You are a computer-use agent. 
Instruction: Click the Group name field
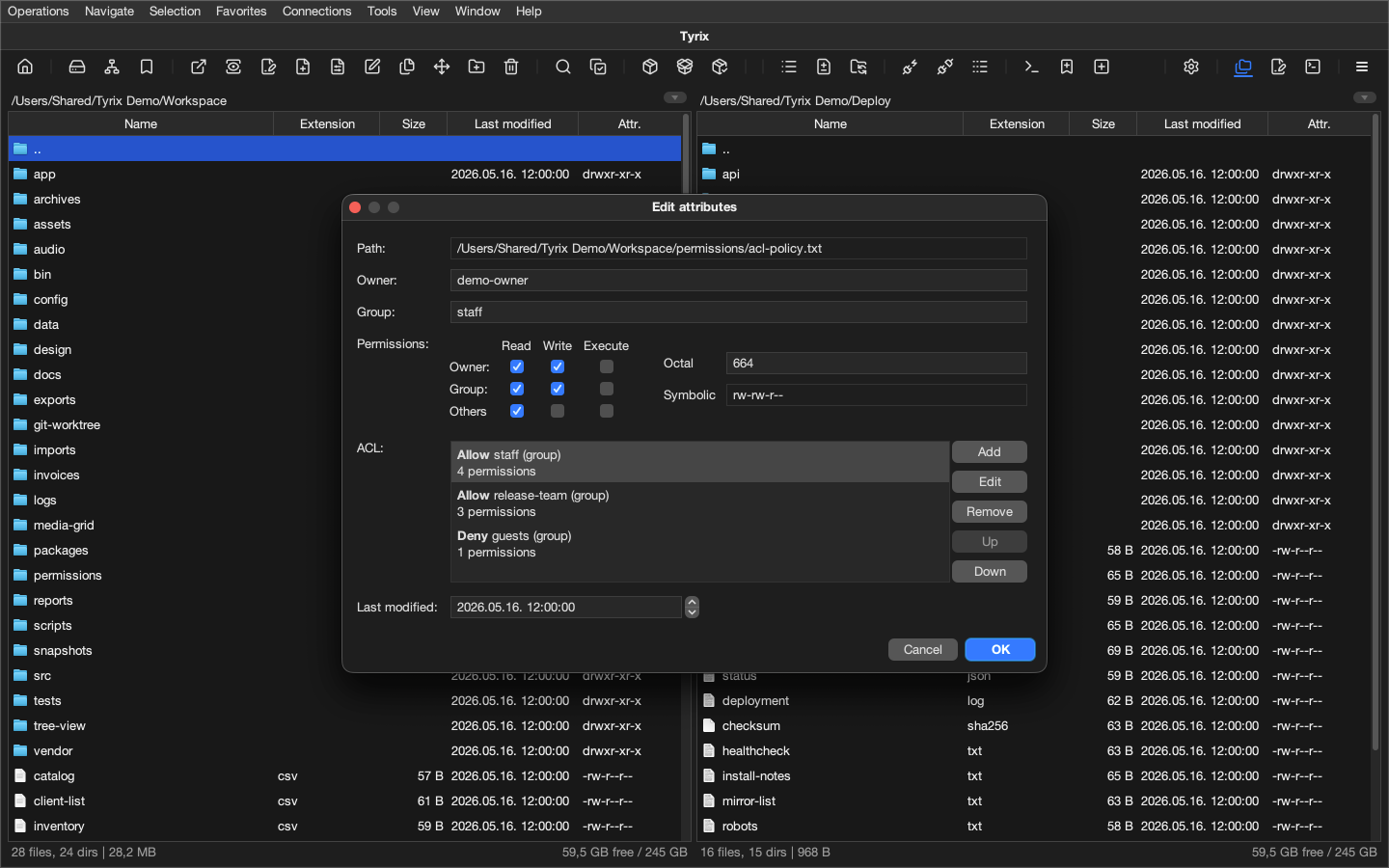pos(739,312)
